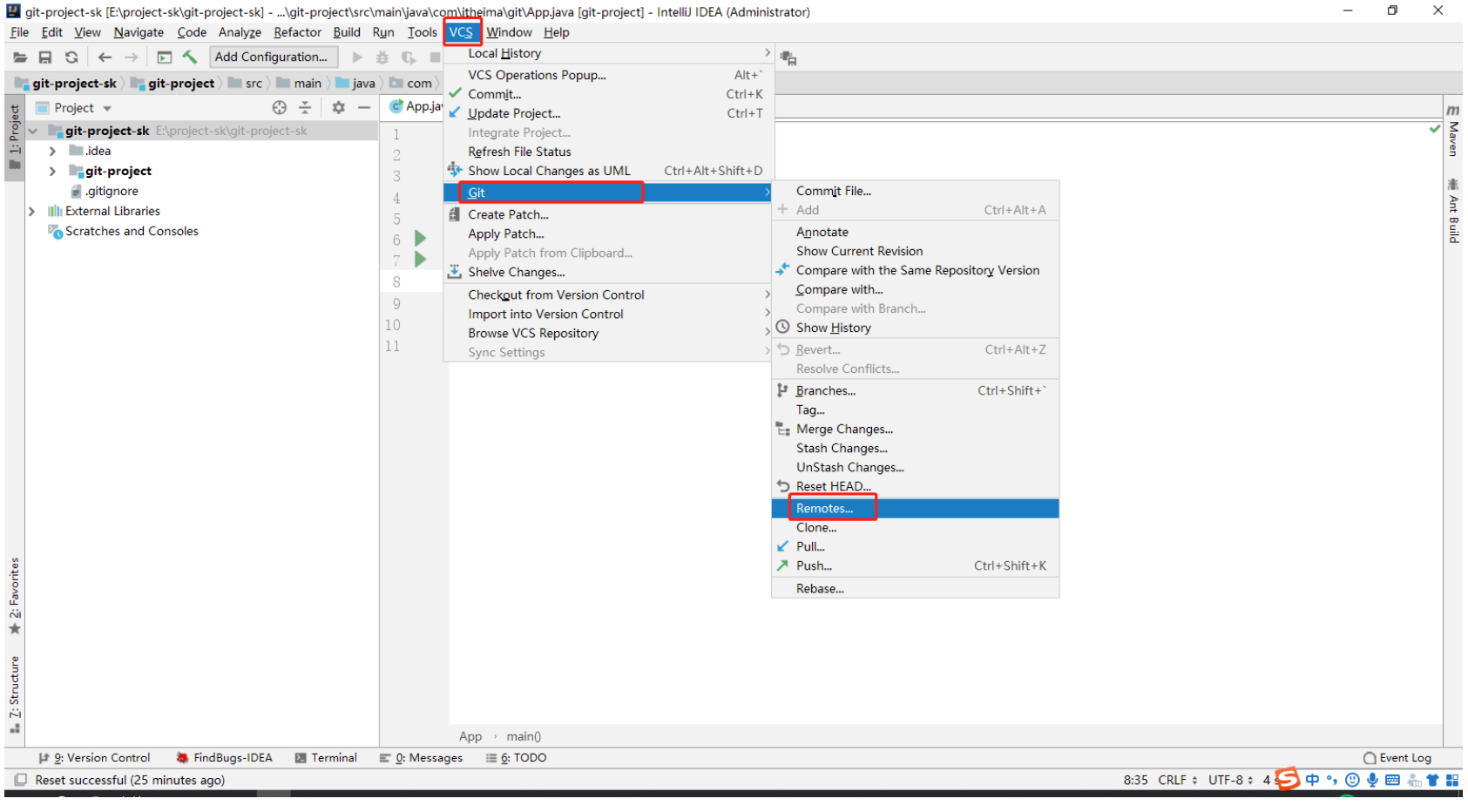
Task: Select Remotes... in the Git submenu
Action: [824, 509]
